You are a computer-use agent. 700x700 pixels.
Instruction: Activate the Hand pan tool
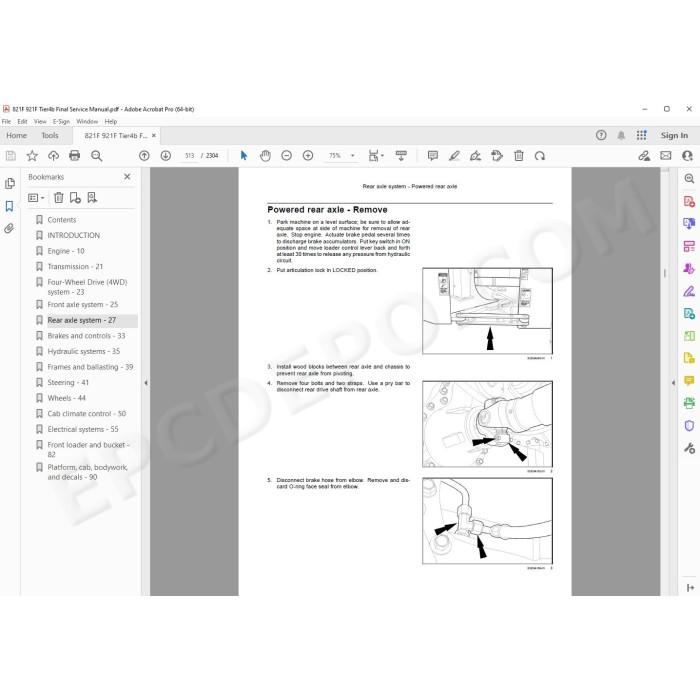click(x=265, y=156)
